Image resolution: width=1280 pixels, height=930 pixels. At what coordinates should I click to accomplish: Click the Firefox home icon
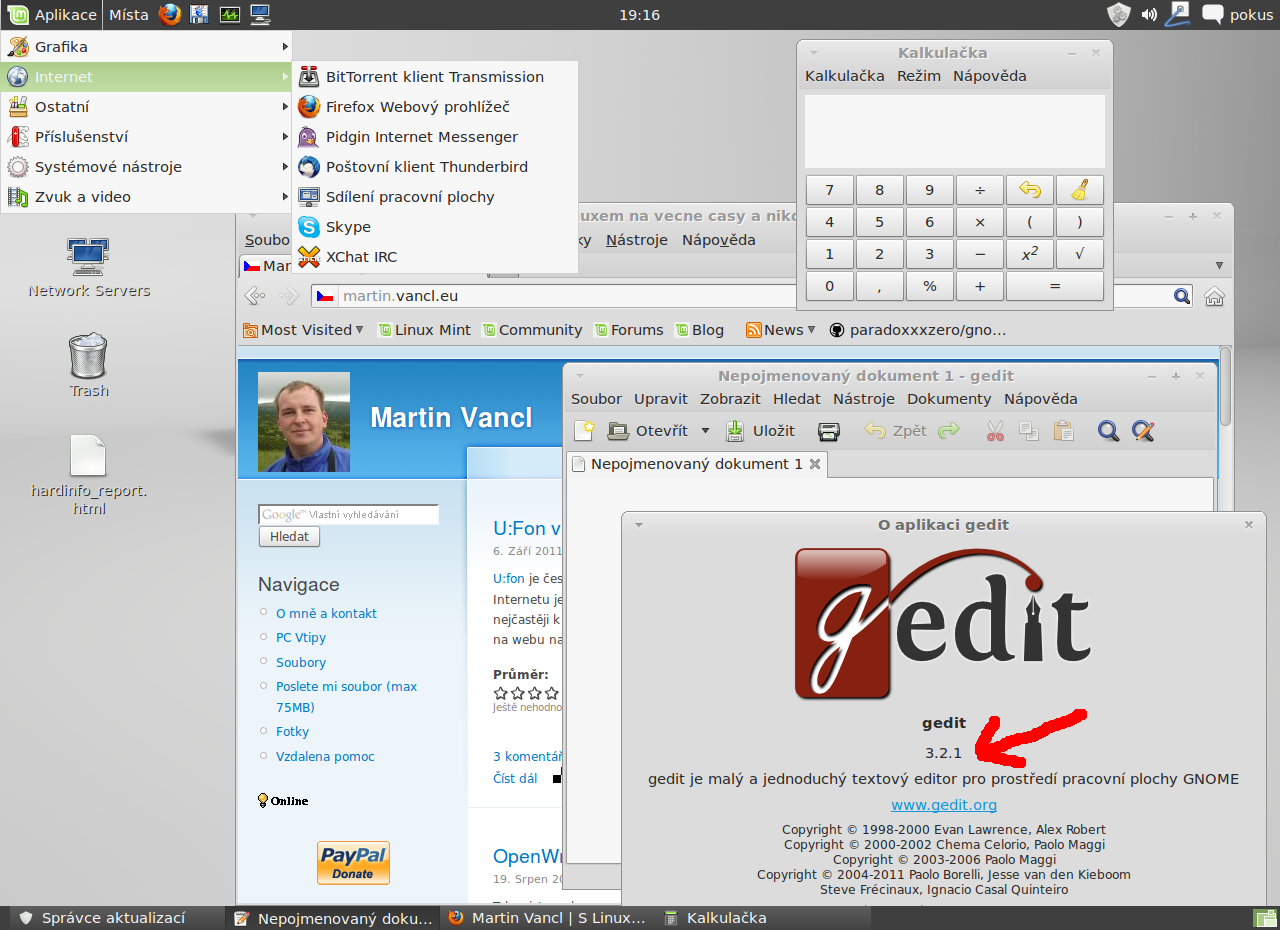(x=1214, y=296)
